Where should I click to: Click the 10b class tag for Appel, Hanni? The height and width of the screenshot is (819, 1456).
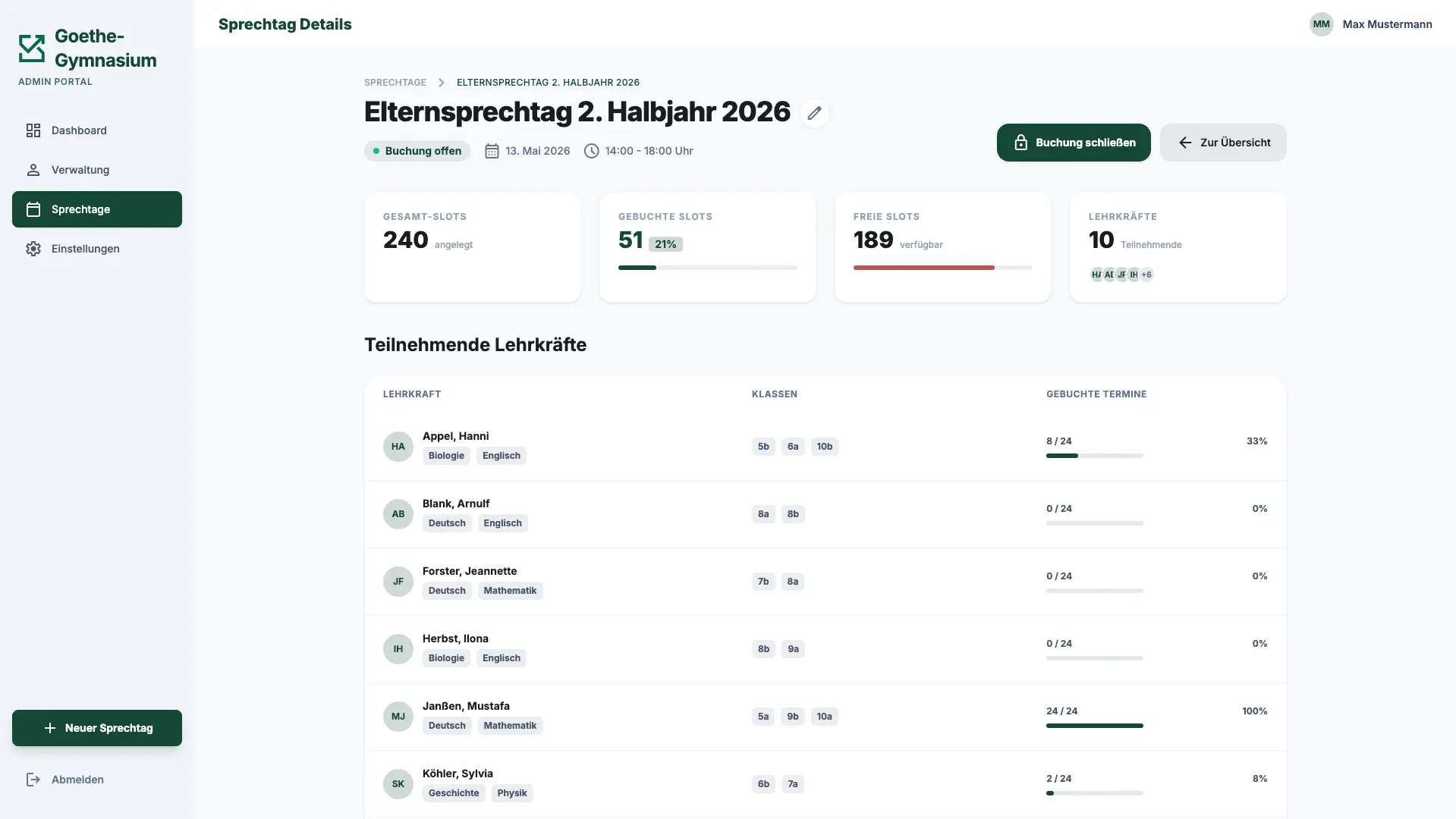coord(825,447)
